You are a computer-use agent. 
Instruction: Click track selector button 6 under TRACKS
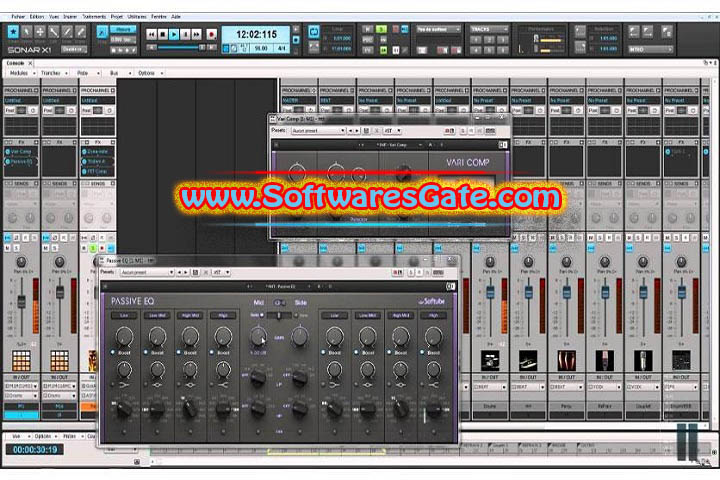click(503, 50)
